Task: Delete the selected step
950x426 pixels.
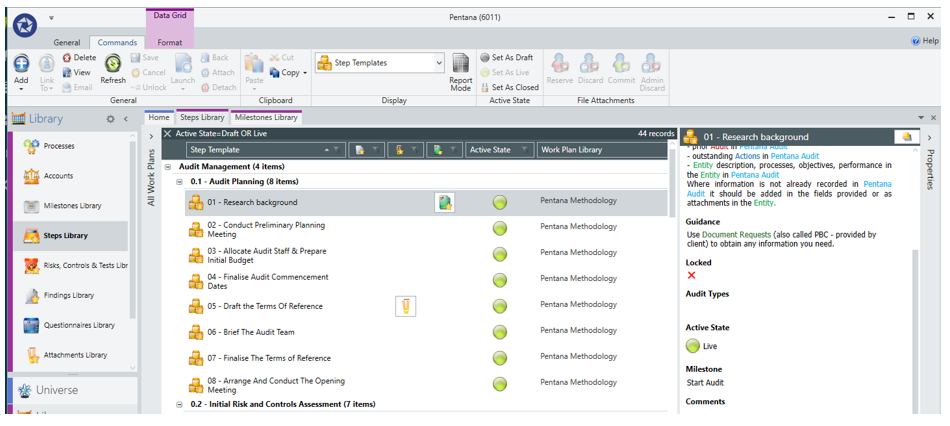Action: [79, 58]
